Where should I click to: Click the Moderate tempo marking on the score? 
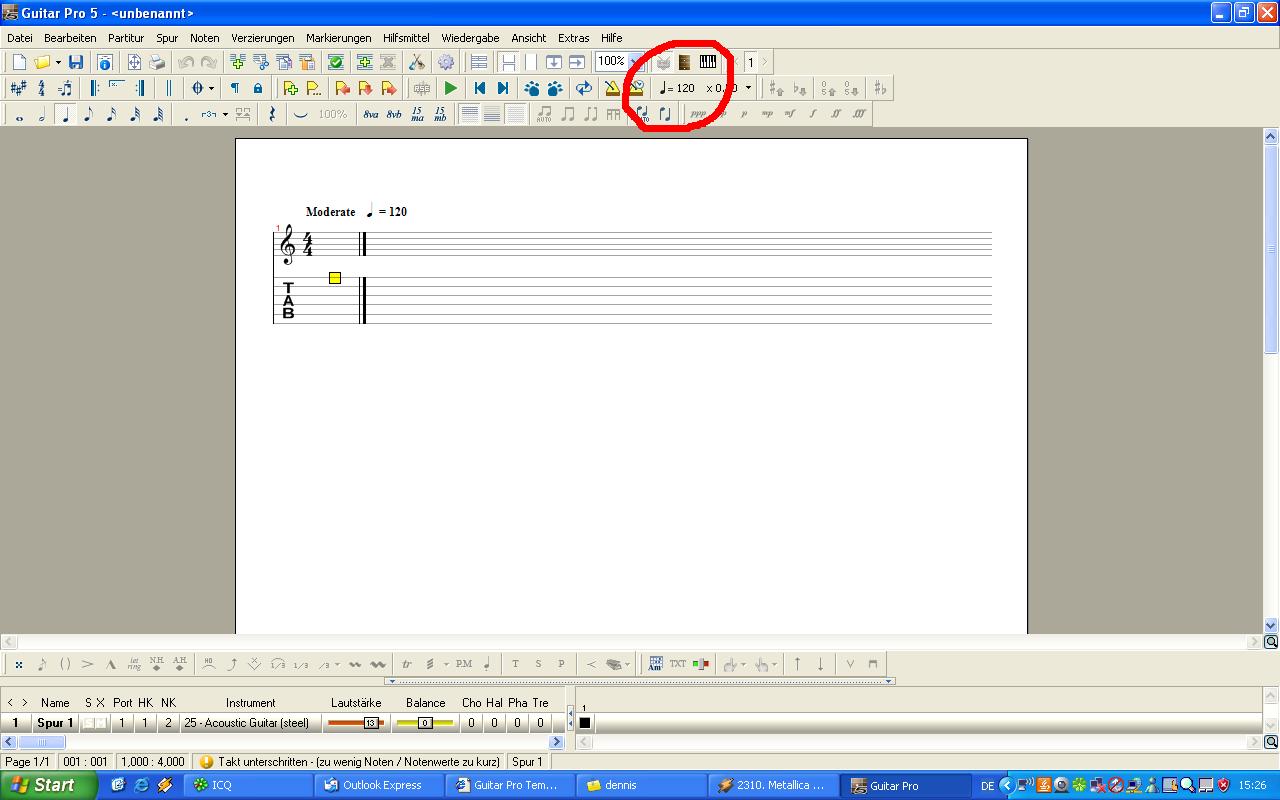[x=331, y=212]
